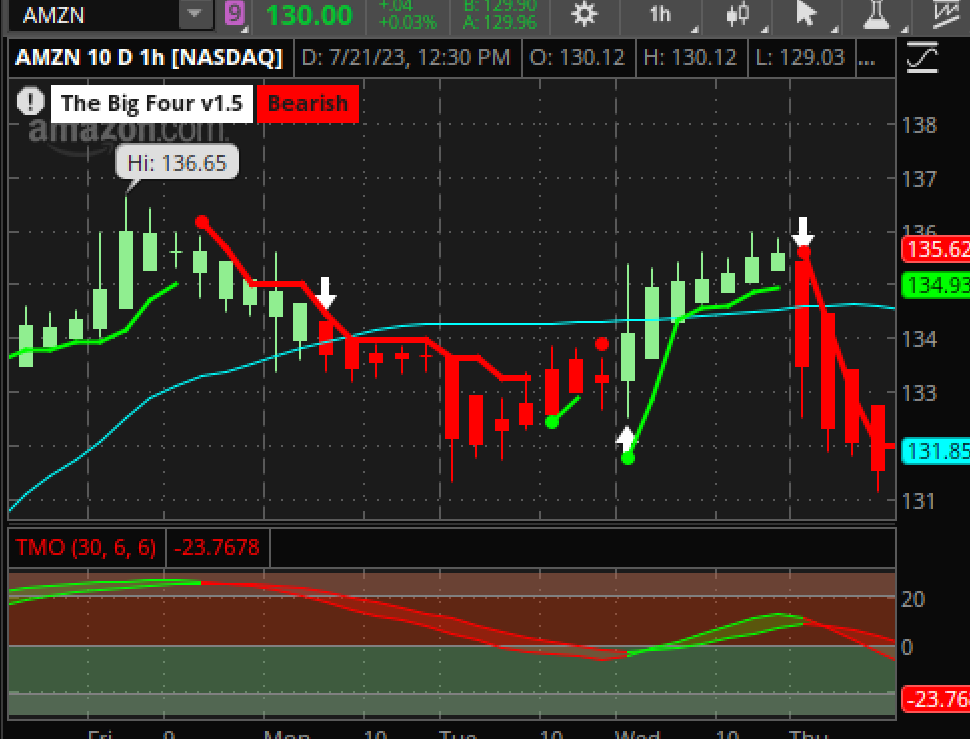970x739 pixels.
Task: Click the red Bearish label
Action: [307, 103]
